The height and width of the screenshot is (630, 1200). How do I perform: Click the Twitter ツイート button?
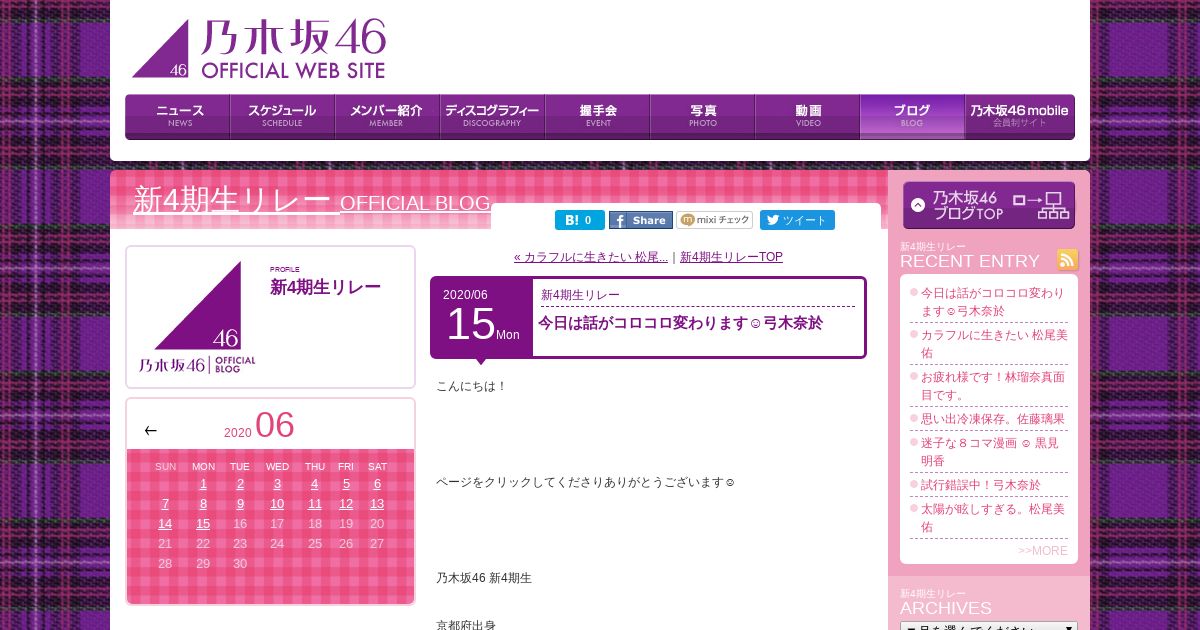tap(797, 220)
